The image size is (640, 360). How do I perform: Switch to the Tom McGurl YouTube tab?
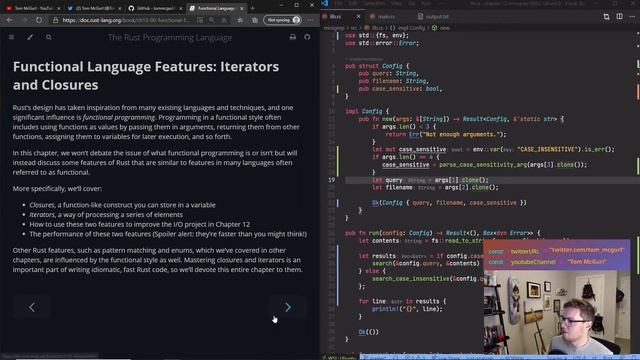[32, 8]
